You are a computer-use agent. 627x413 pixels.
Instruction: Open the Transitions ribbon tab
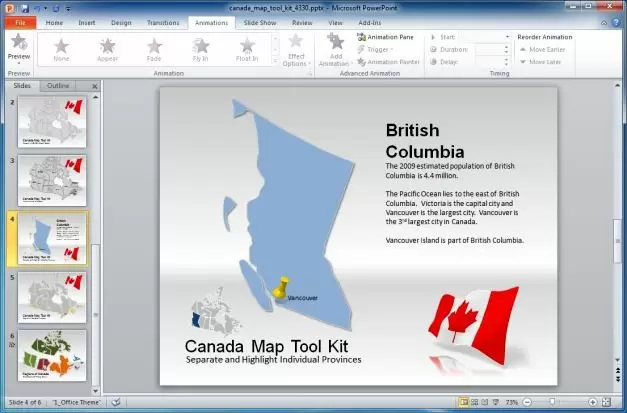[163, 21]
